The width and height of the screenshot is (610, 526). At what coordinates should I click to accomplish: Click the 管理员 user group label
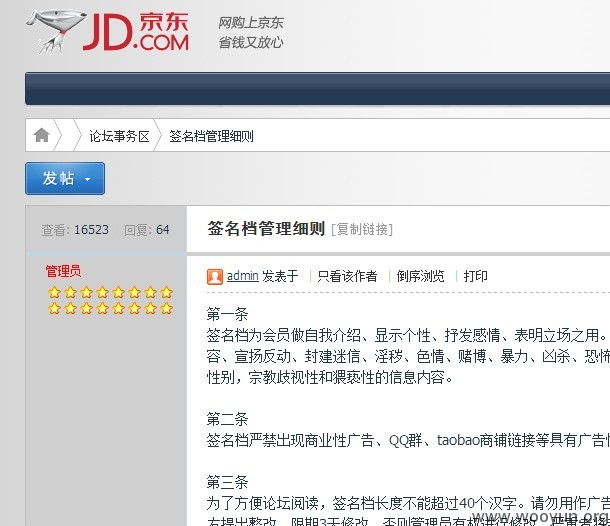(63, 271)
